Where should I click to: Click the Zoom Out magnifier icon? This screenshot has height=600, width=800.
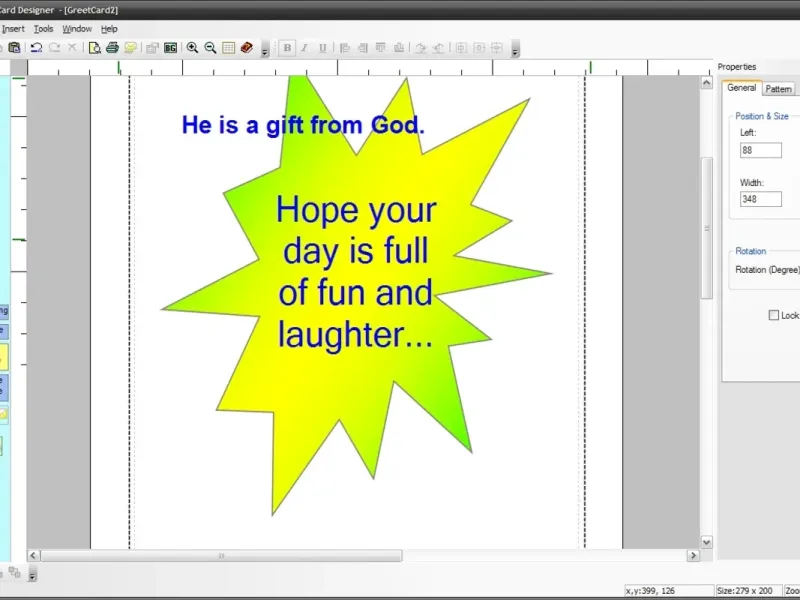point(210,47)
